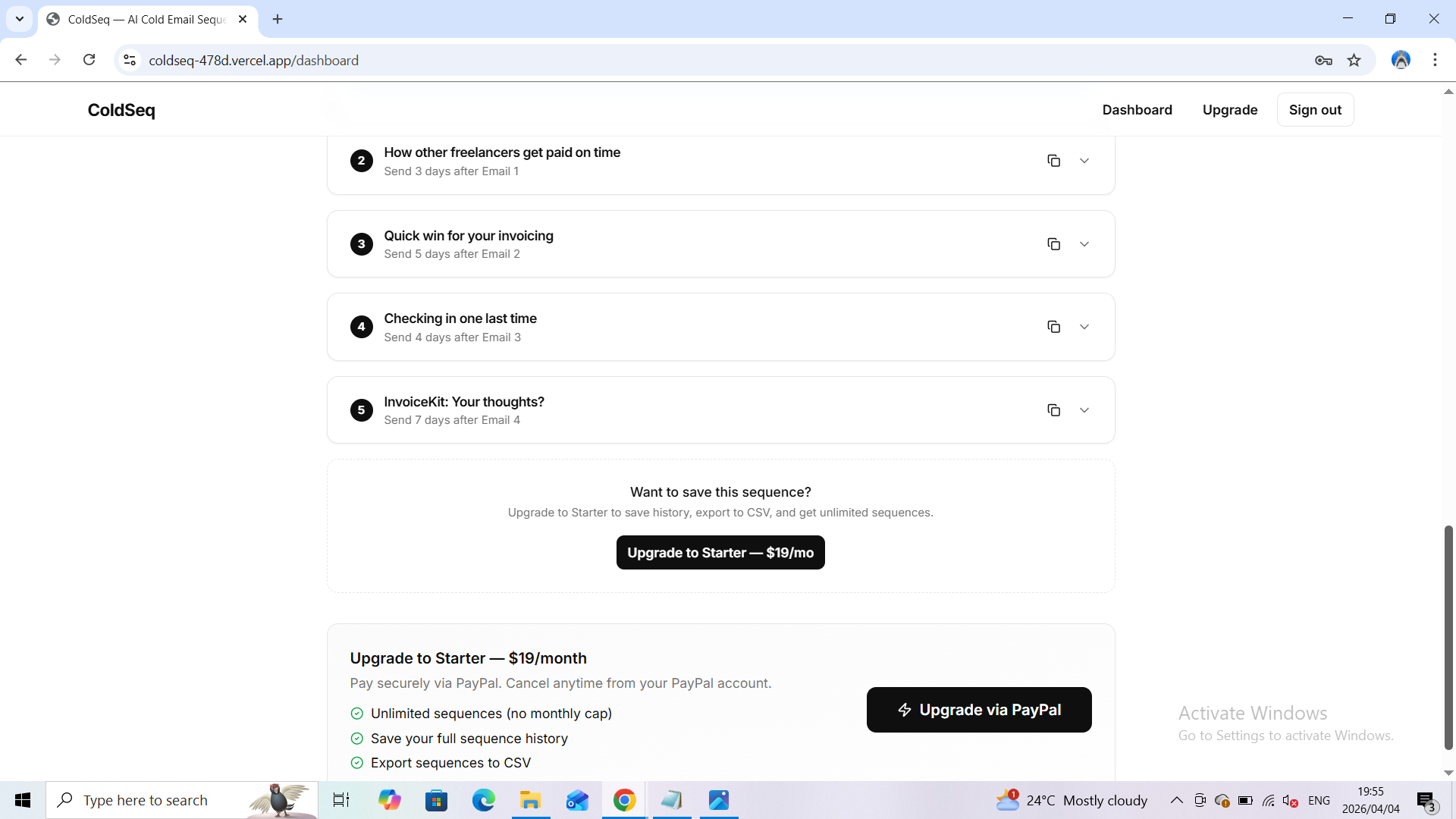Copy the 'Quick win for your invoicing' email
The image size is (1456, 819).
1053,244
